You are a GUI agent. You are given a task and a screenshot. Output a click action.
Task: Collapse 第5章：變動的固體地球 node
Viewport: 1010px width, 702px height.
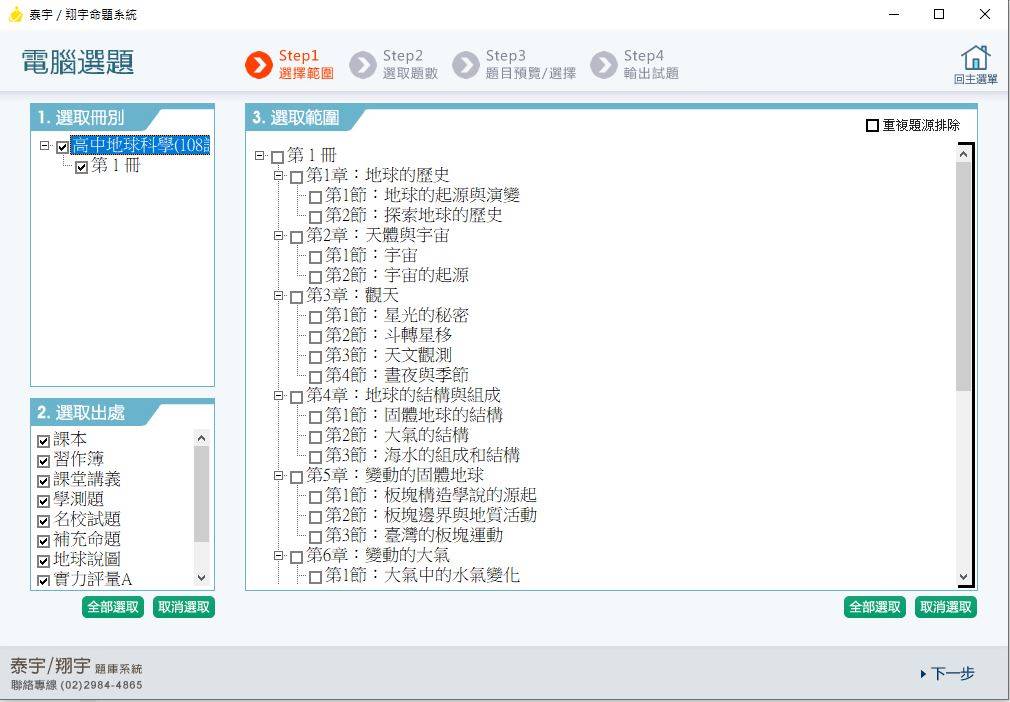[279, 475]
